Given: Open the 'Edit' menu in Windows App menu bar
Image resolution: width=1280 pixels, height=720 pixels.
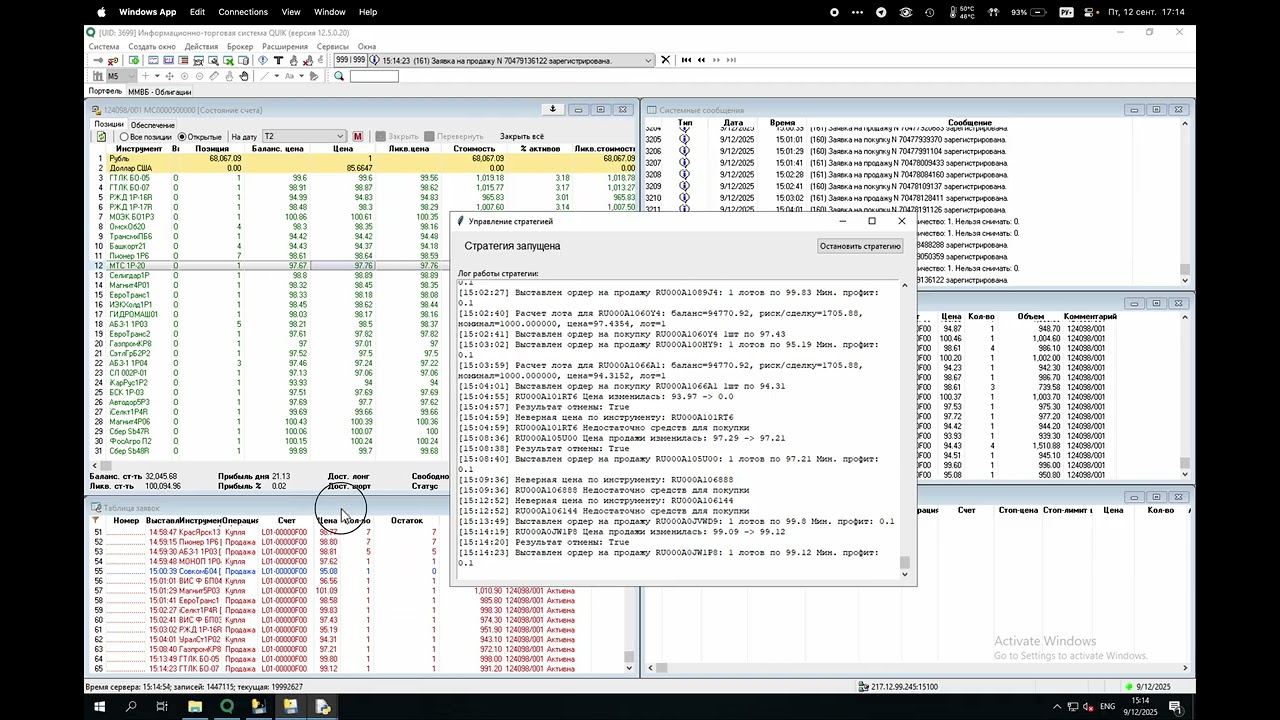Looking at the screenshot, I should 197,12.
